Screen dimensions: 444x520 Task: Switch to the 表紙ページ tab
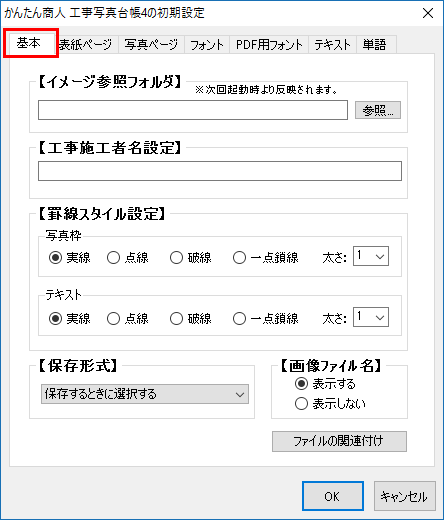87,44
